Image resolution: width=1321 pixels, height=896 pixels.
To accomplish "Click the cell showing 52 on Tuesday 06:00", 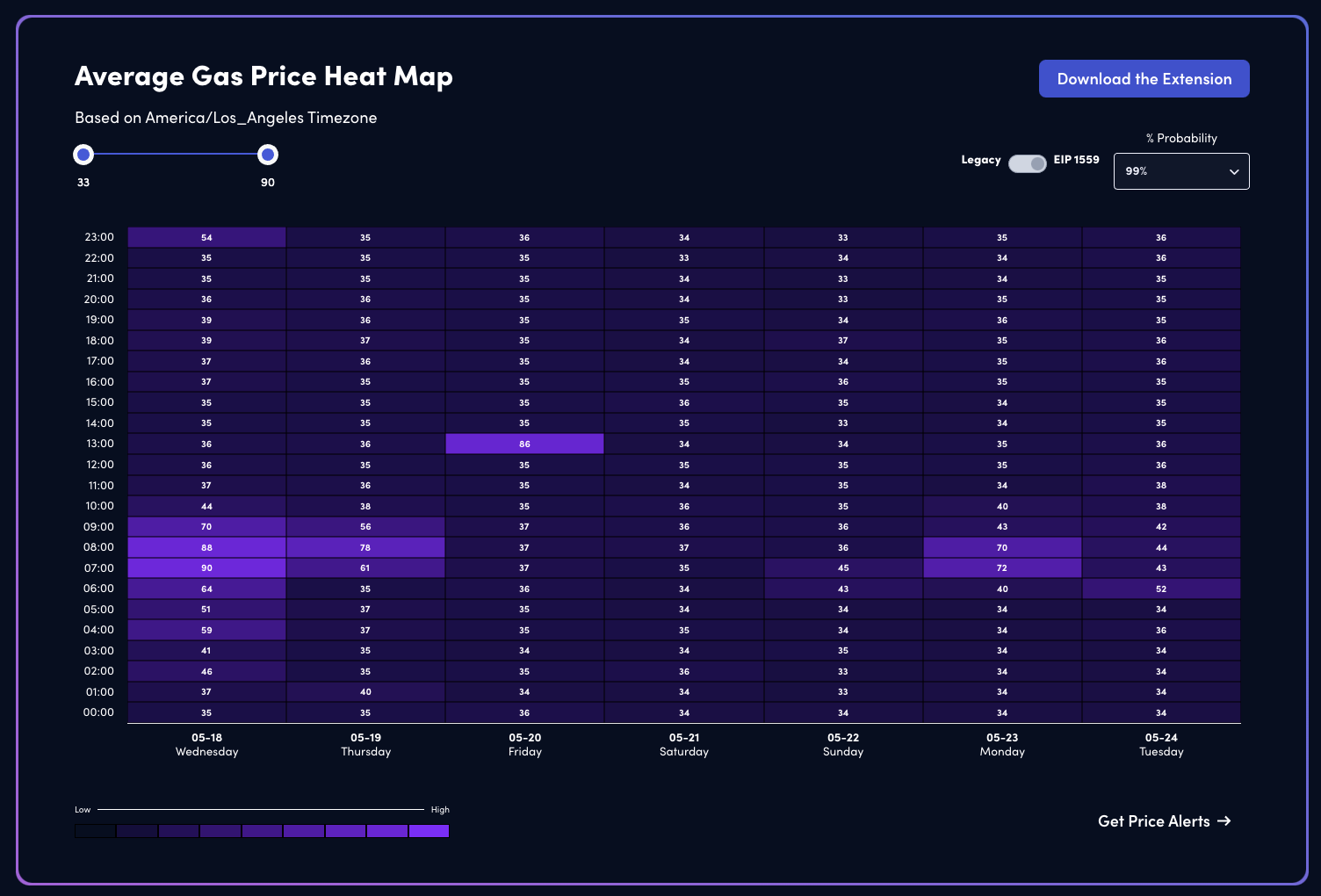I will (x=1161, y=589).
